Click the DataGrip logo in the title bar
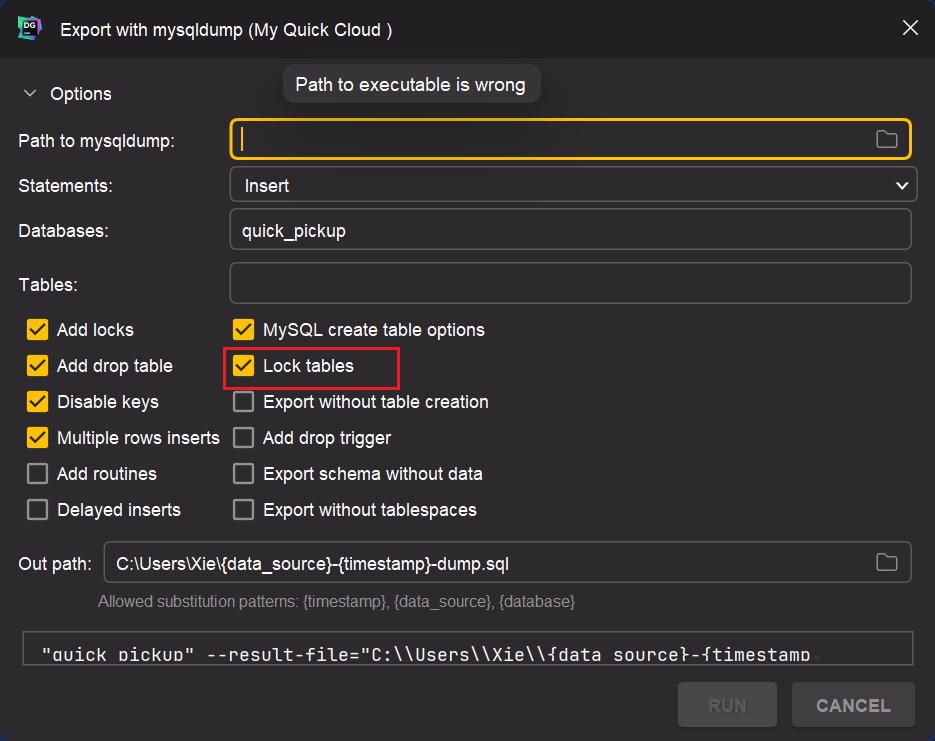This screenshot has width=935, height=741. coord(30,28)
